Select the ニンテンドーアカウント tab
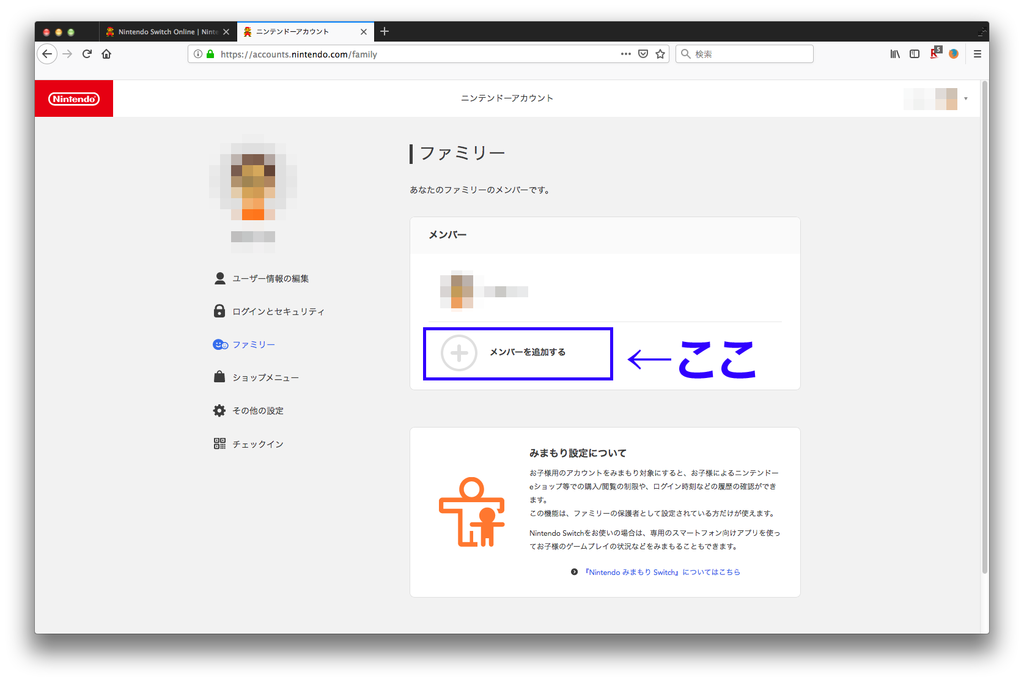Screen dimensions: 1024x682 click(305, 31)
